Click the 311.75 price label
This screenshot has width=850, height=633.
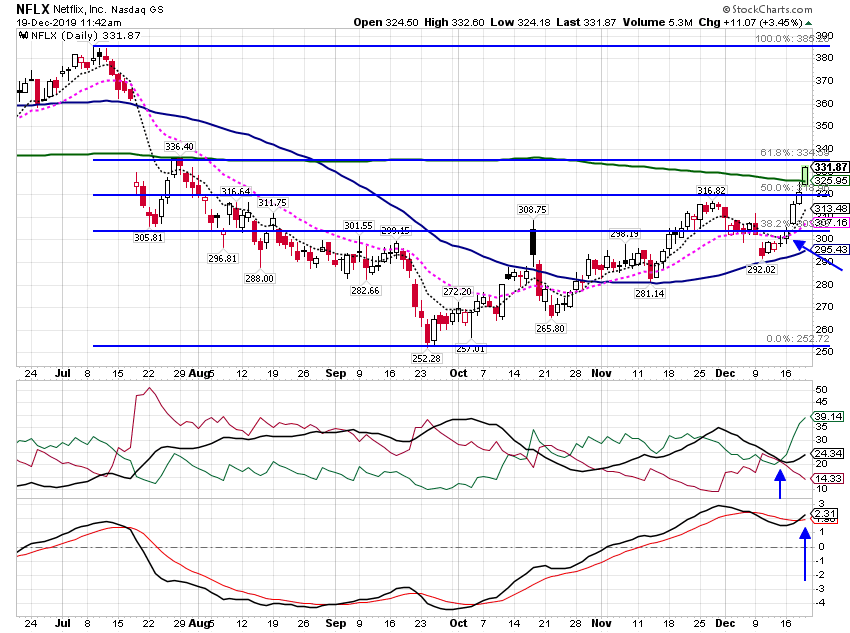point(272,203)
